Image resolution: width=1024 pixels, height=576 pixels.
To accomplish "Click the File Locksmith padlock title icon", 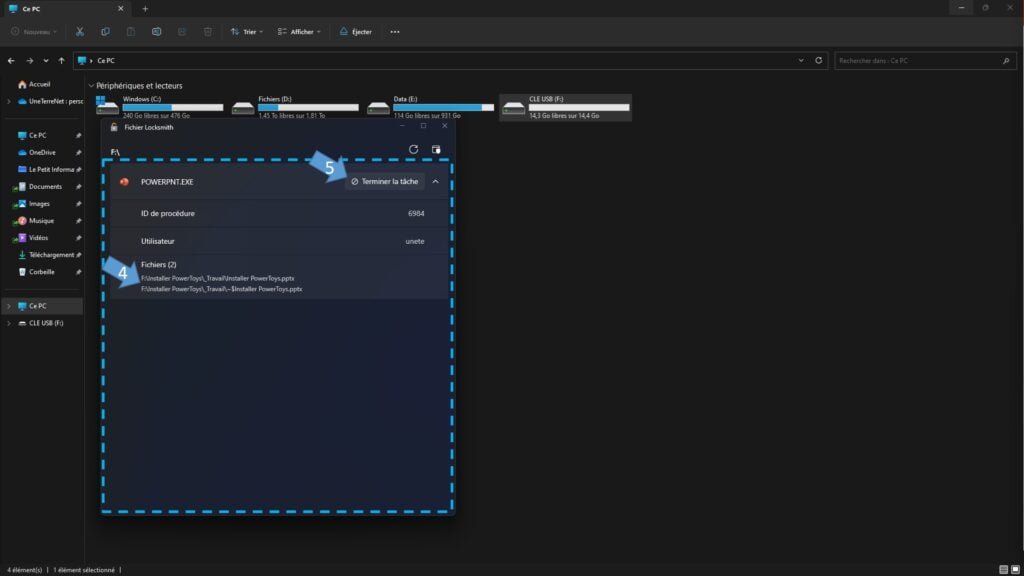I will pyautogui.click(x=114, y=127).
